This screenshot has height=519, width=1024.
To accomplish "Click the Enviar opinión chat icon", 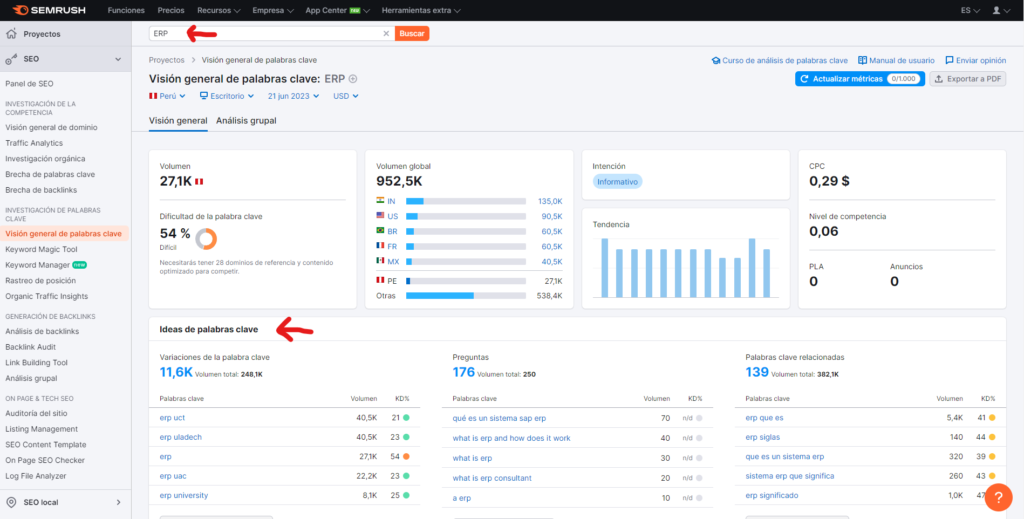I will (949, 60).
